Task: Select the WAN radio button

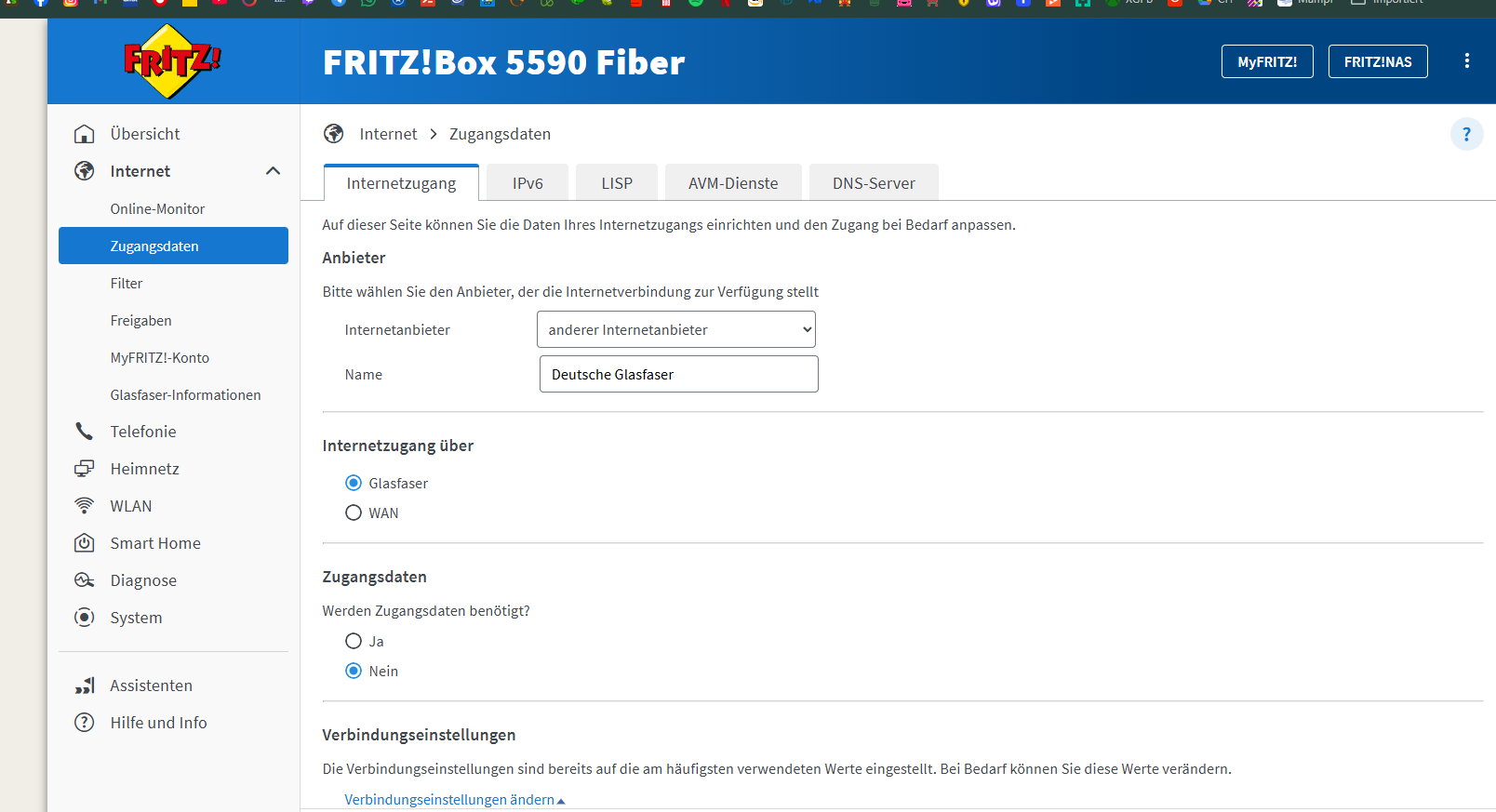Action: point(354,512)
